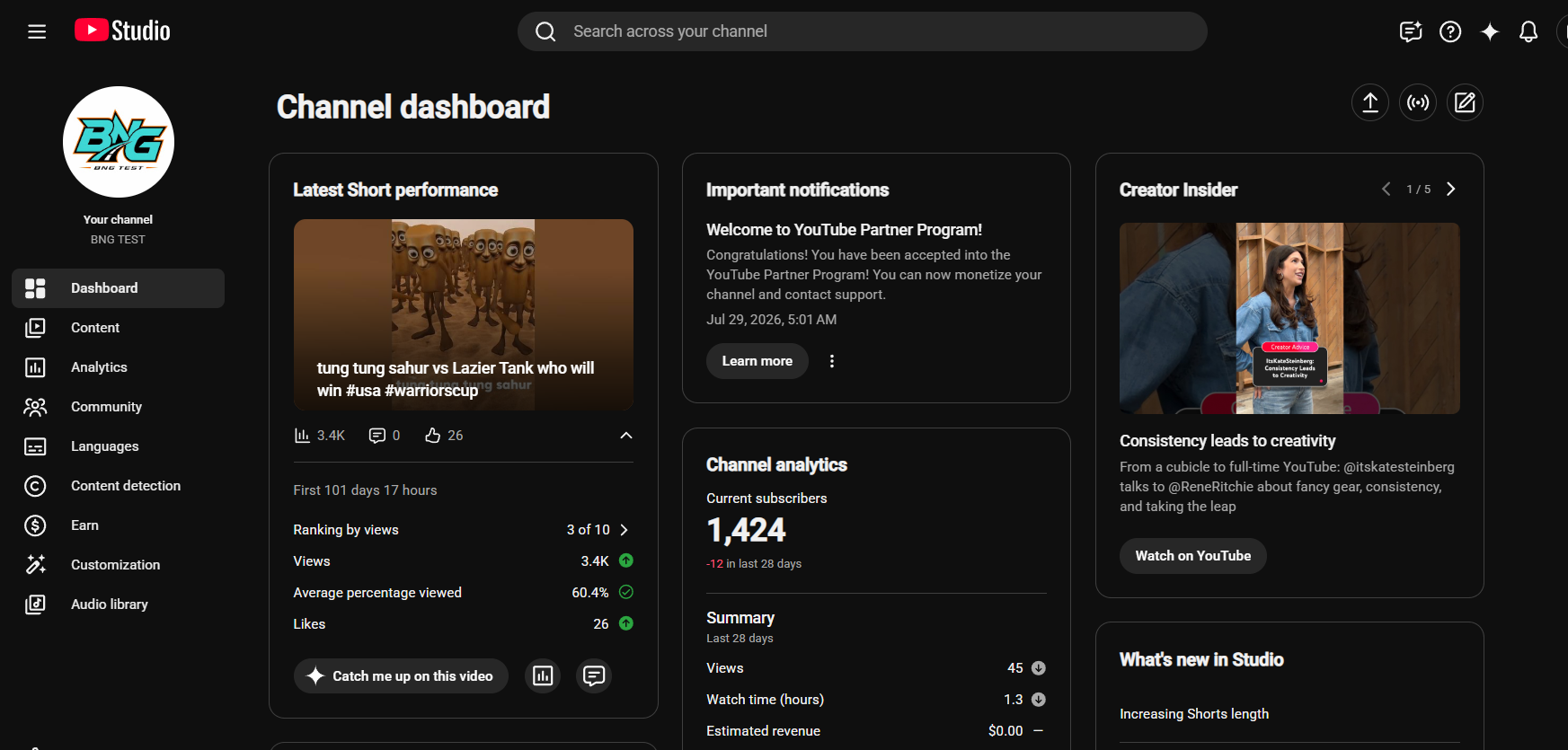Click the Watch on YouTube button
Screen dimensions: 1568x750
[x=1193, y=556]
